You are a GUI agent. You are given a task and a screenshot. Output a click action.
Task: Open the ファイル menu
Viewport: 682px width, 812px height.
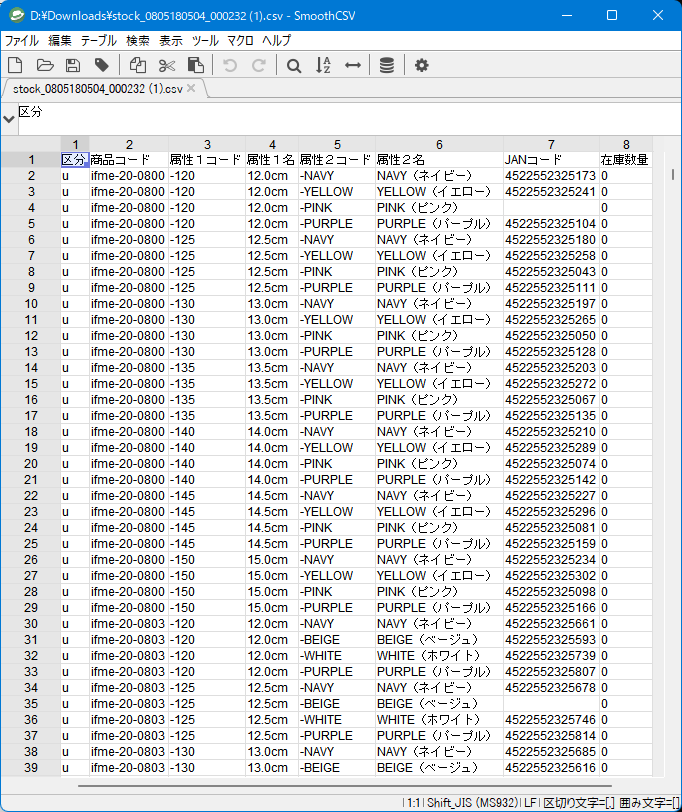(21, 41)
